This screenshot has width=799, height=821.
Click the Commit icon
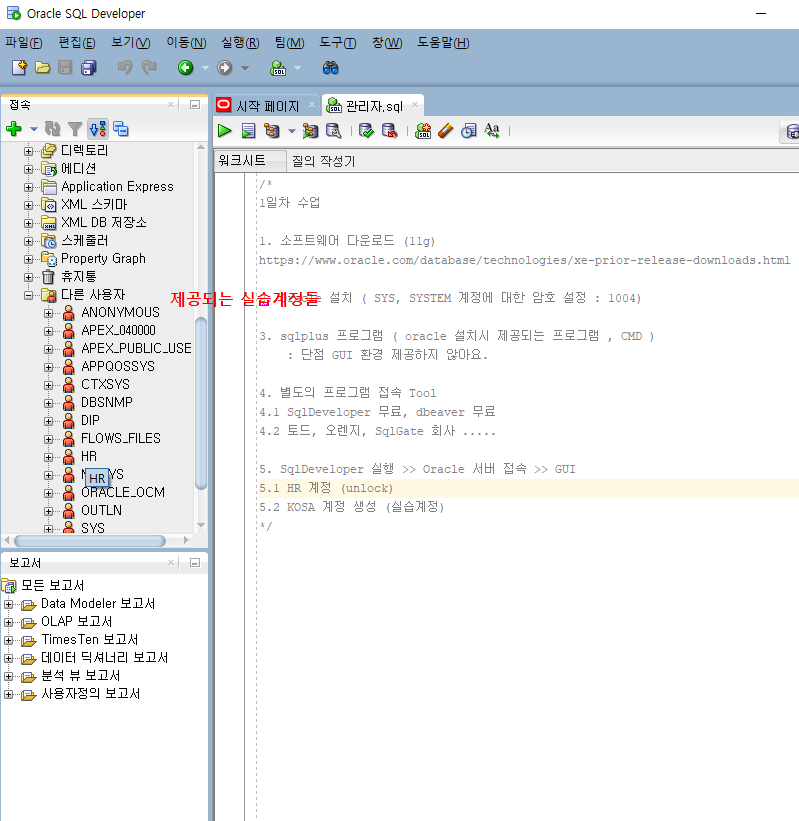(367, 131)
